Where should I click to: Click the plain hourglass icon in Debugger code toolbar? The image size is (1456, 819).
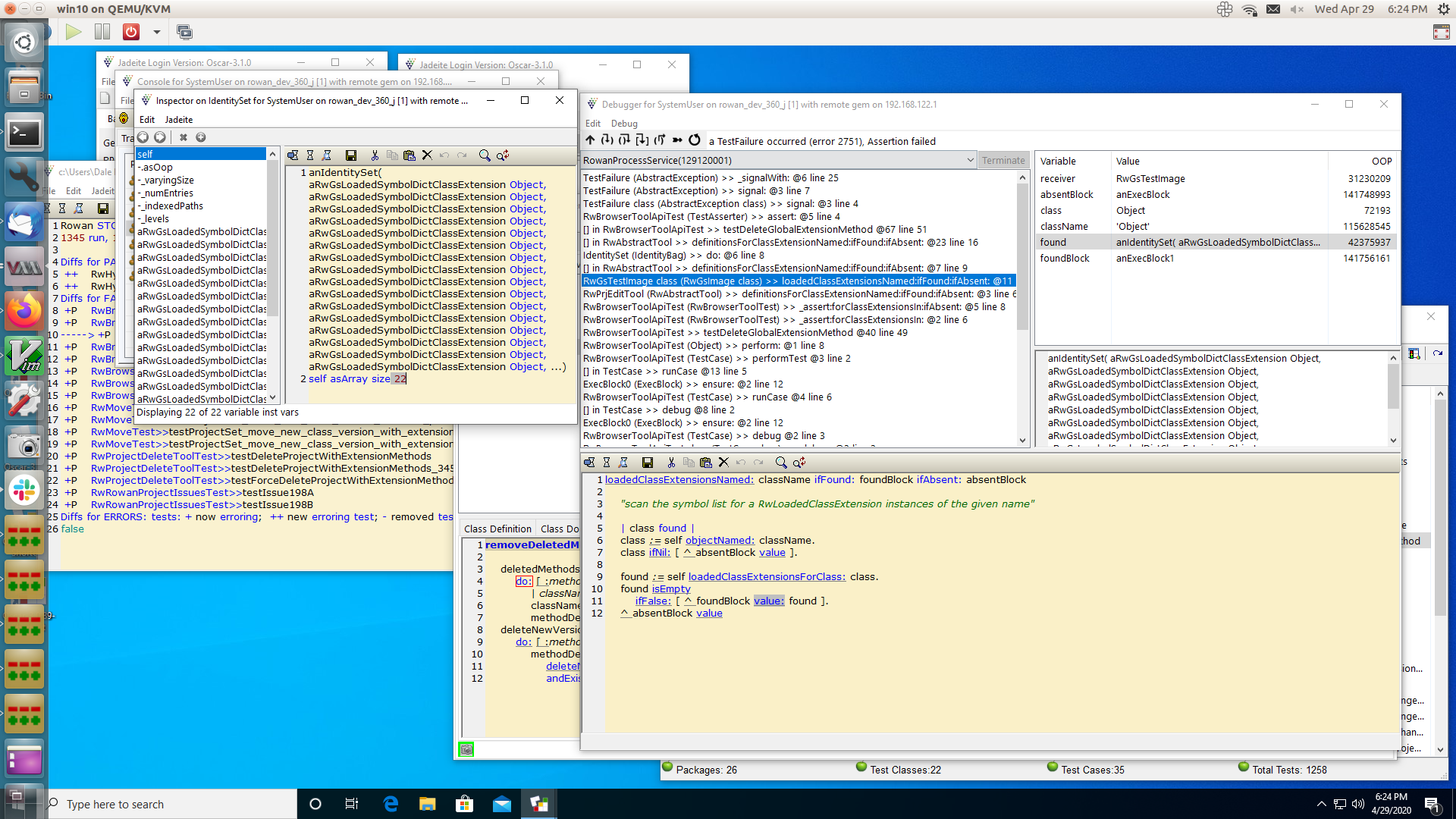[x=607, y=463]
